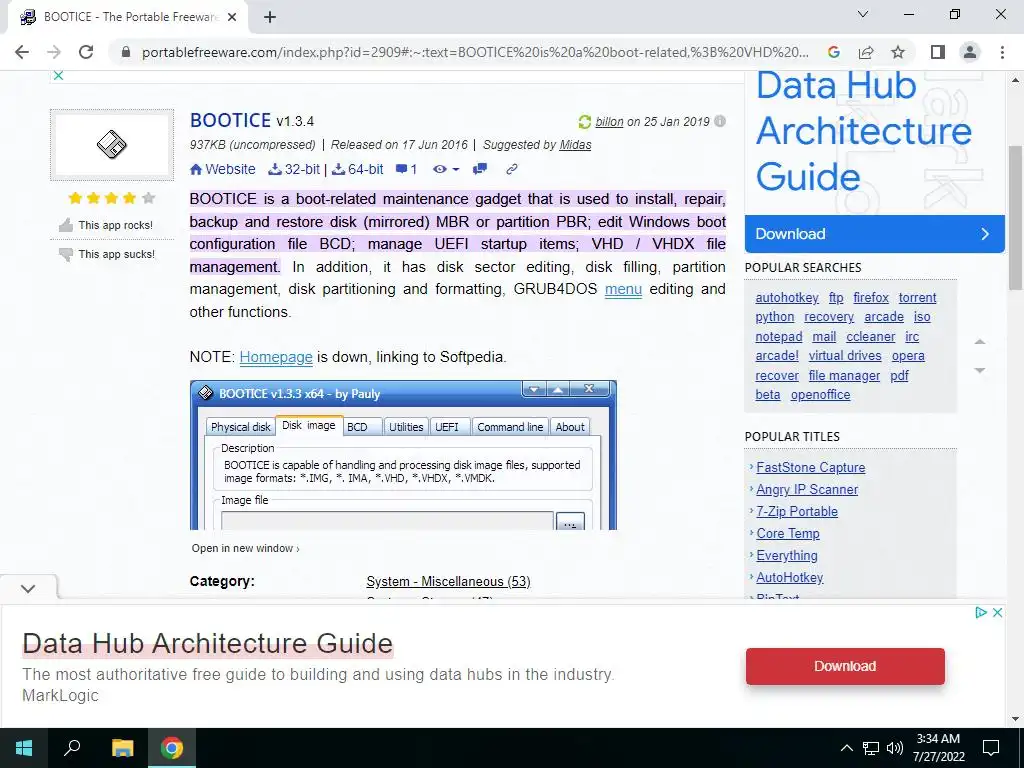The image size is (1024, 768).
Task: Click the Google icon in address bar
Action: 834,52
